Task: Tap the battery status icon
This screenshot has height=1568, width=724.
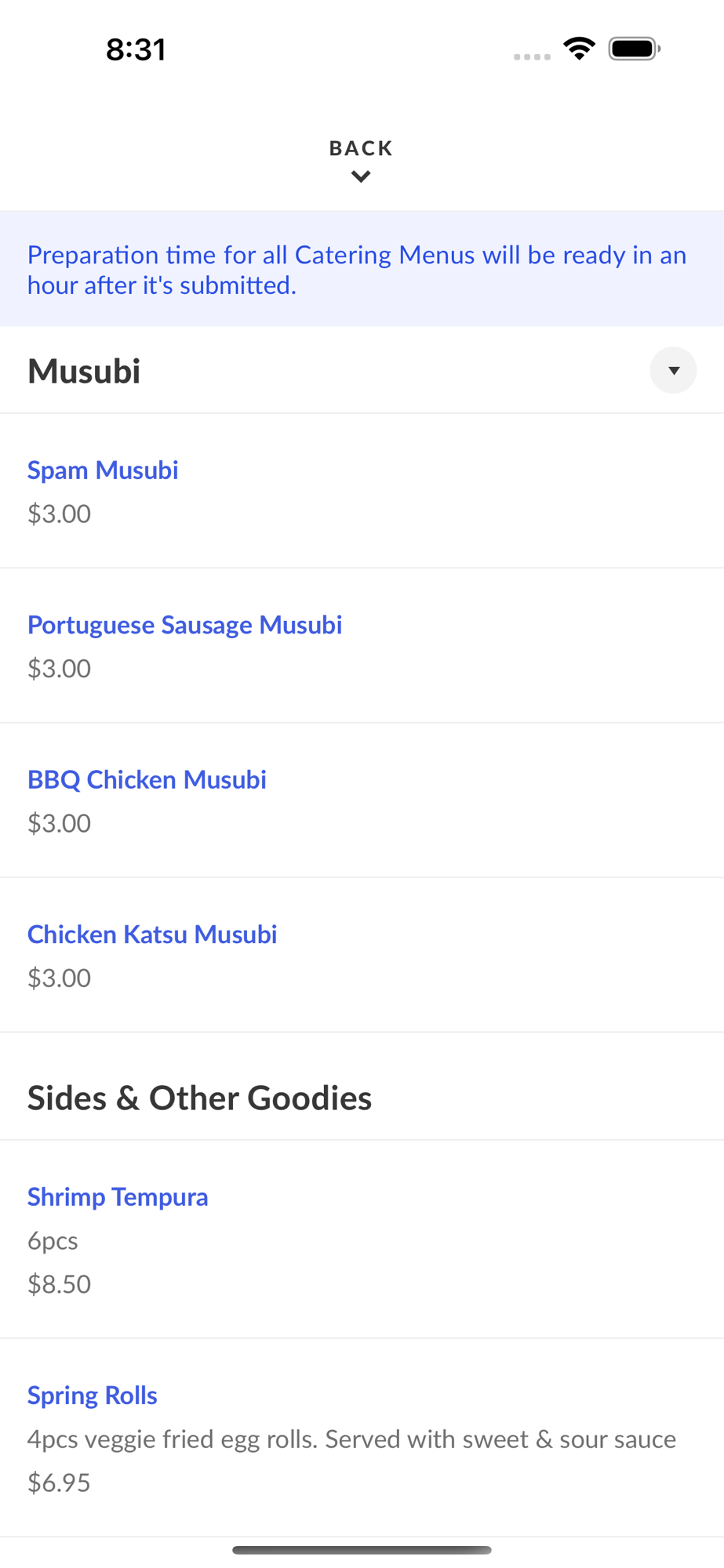Action: pyautogui.click(x=635, y=49)
